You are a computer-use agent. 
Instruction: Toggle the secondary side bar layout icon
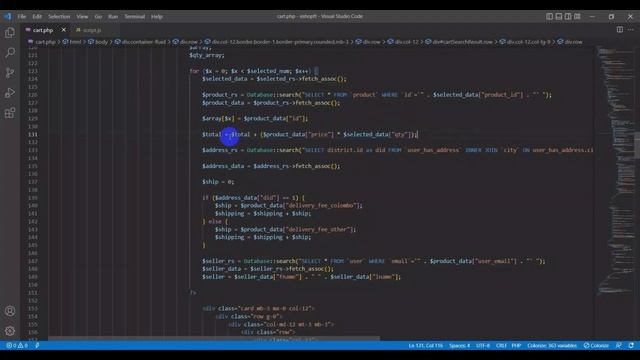[568, 16]
